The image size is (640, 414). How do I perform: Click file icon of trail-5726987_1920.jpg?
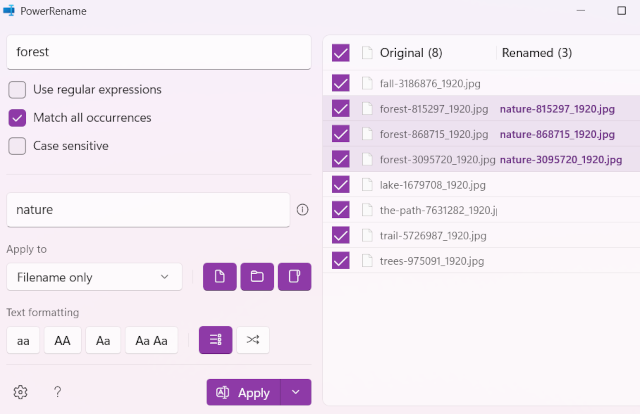367,235
